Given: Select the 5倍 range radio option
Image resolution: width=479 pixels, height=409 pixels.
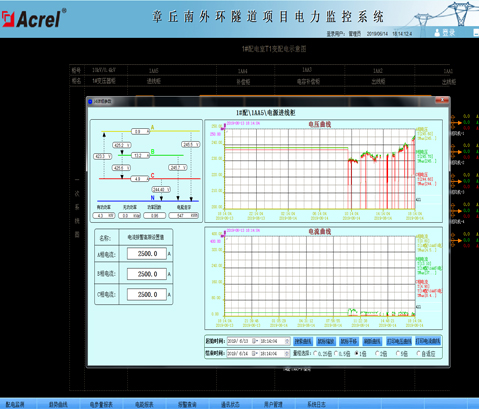Looking at the screenshot, I should (398, 353).
